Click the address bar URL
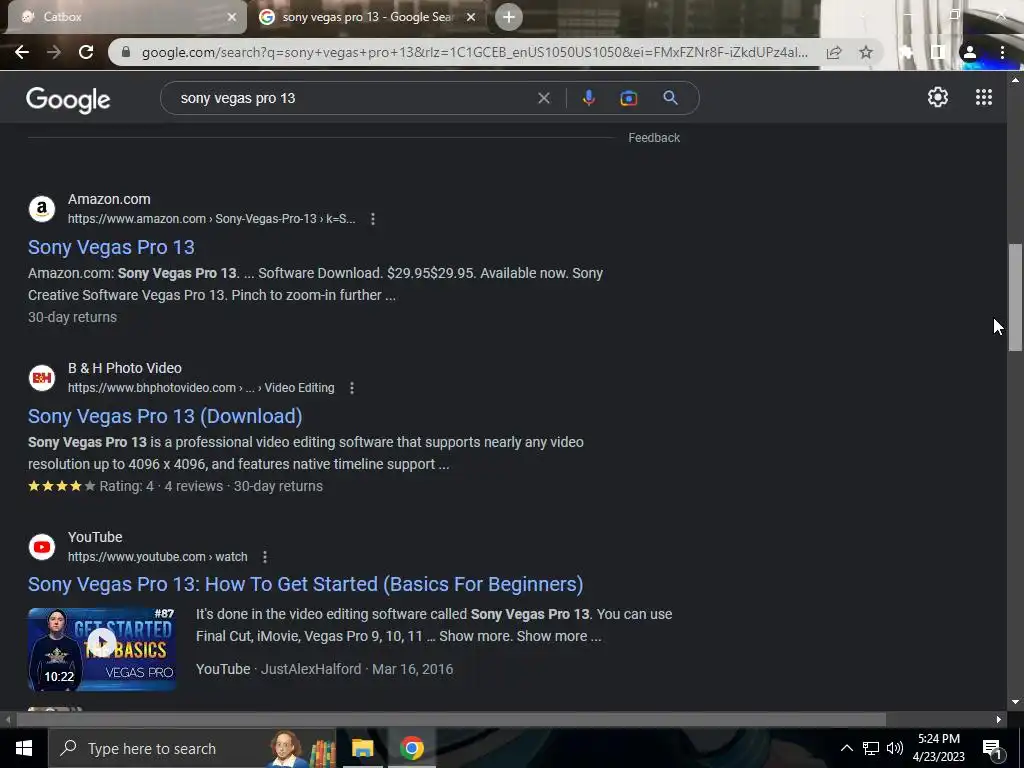1024x768 pixels. point(475,52)
